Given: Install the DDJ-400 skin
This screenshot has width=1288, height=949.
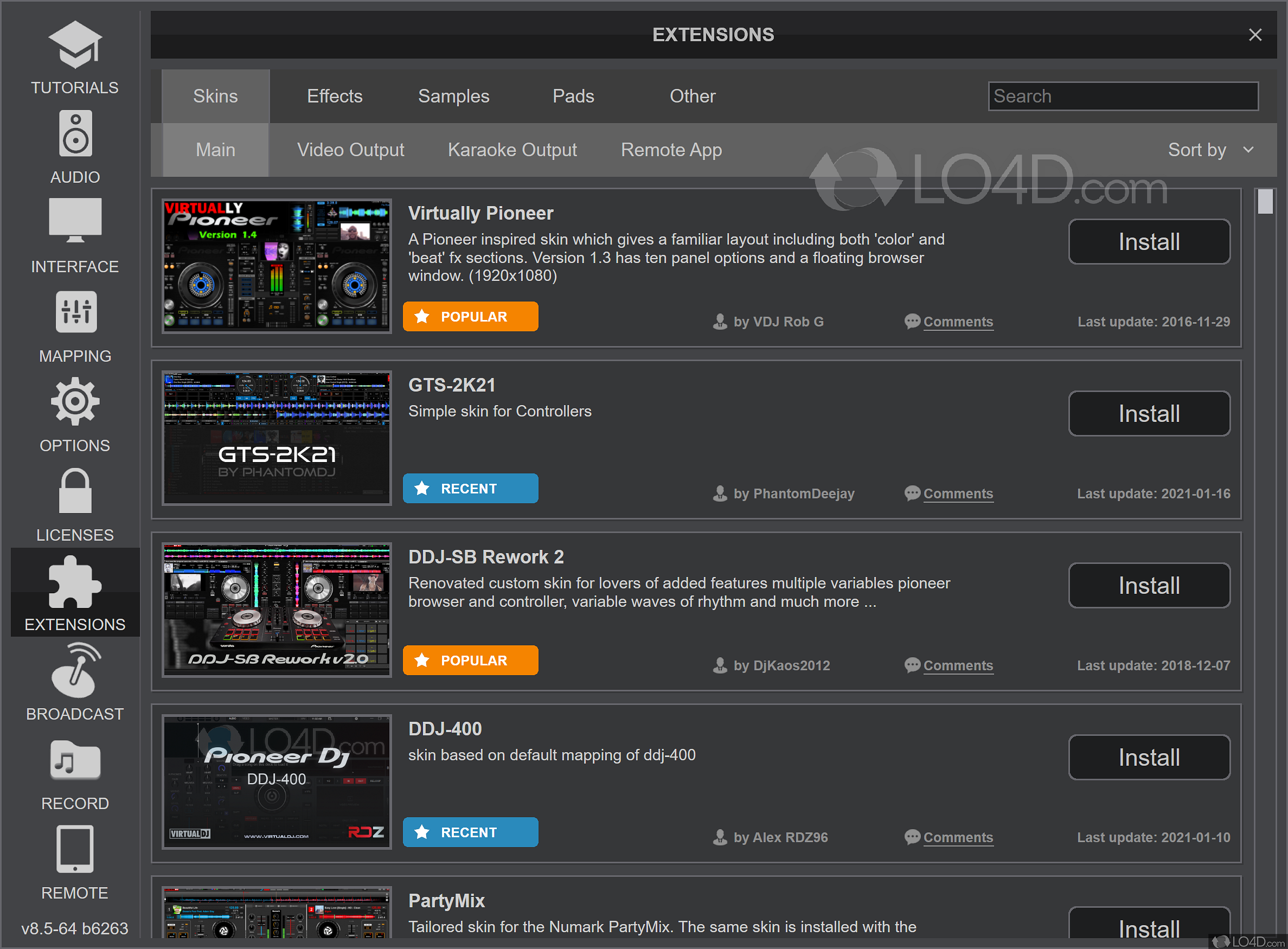Looking at the screenshot, I should pyautogui.click(x=1149, y=758).
